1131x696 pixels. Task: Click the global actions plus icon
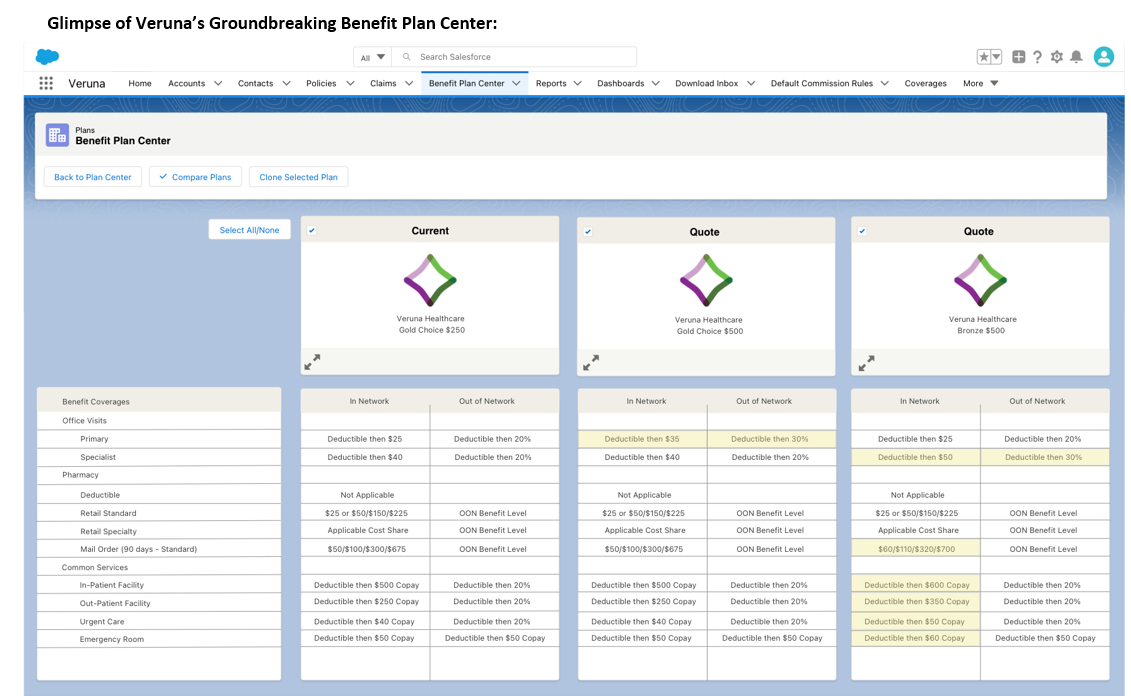(1018, 57)
